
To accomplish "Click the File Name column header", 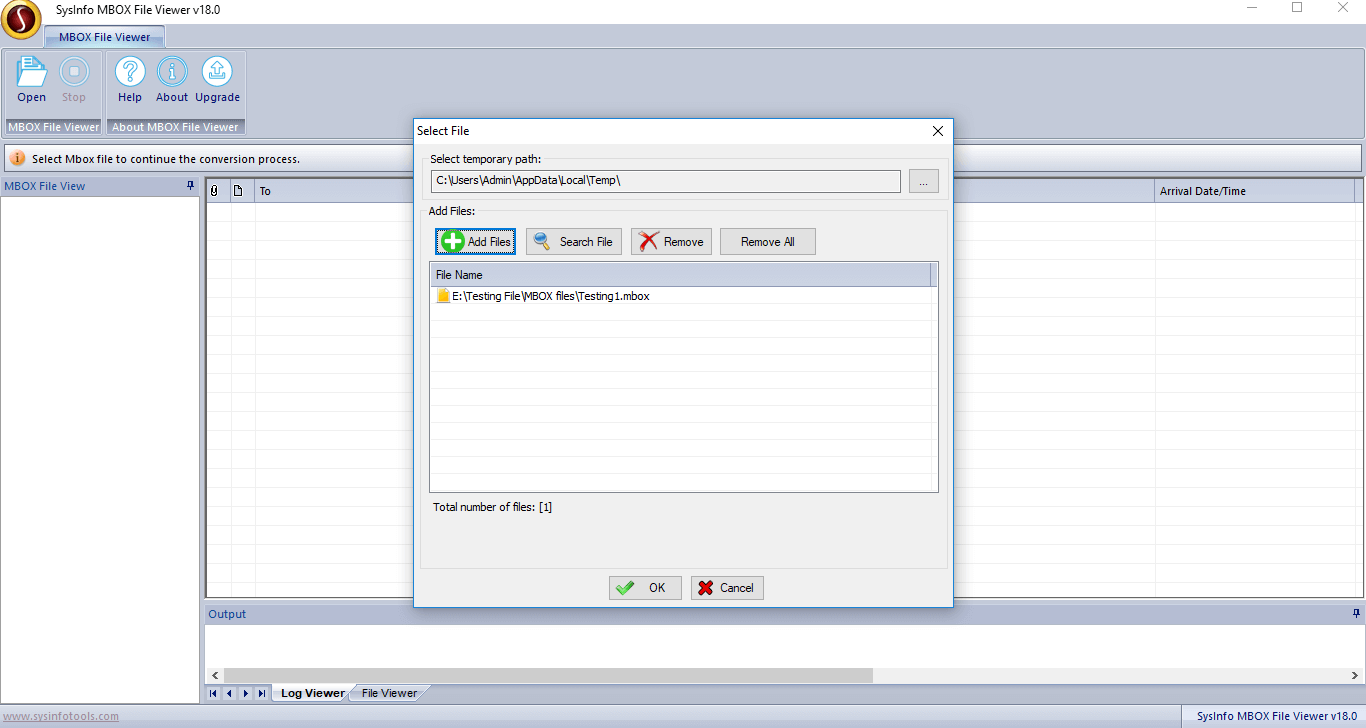I will point(680,275).
